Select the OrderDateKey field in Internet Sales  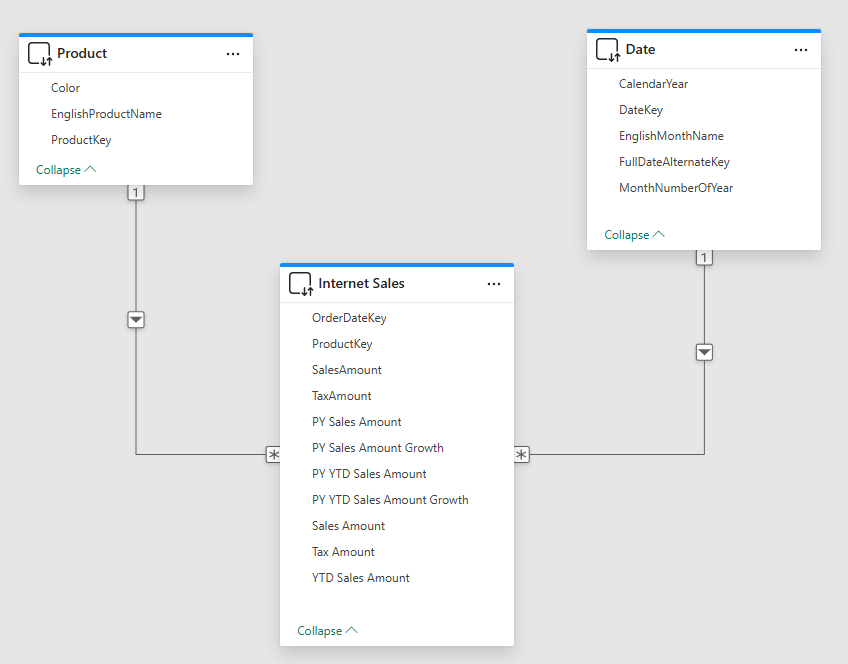coord(349,318)
